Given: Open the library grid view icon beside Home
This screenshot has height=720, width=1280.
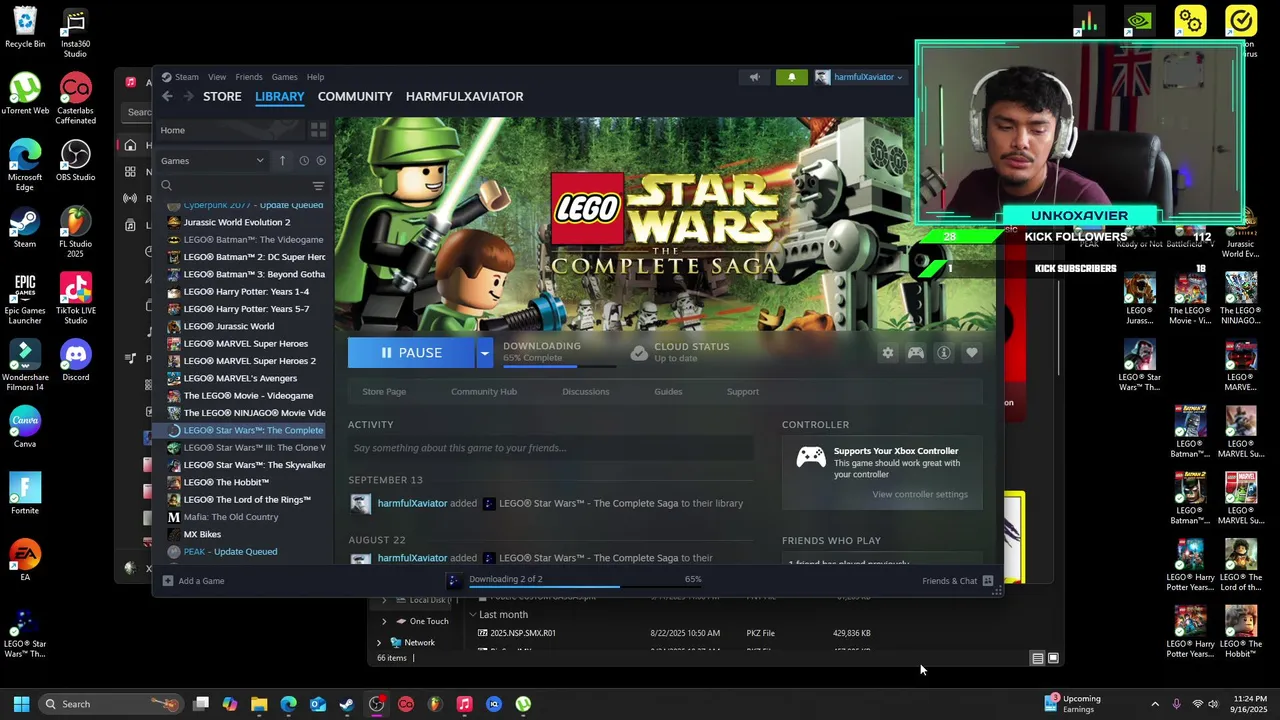Looking at the screenshot, I should (x=318, y=130).
